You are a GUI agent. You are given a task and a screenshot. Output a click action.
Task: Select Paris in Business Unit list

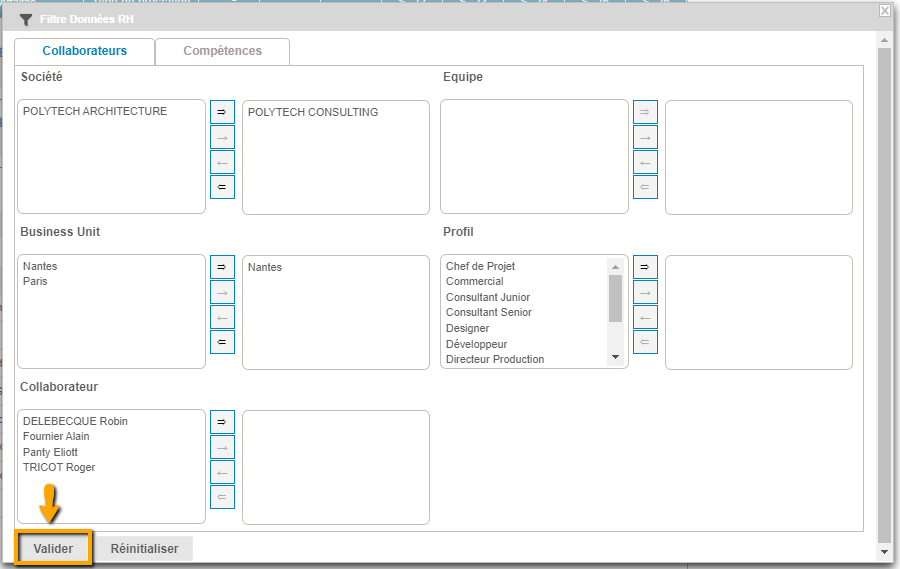click(x=35, y=282)
